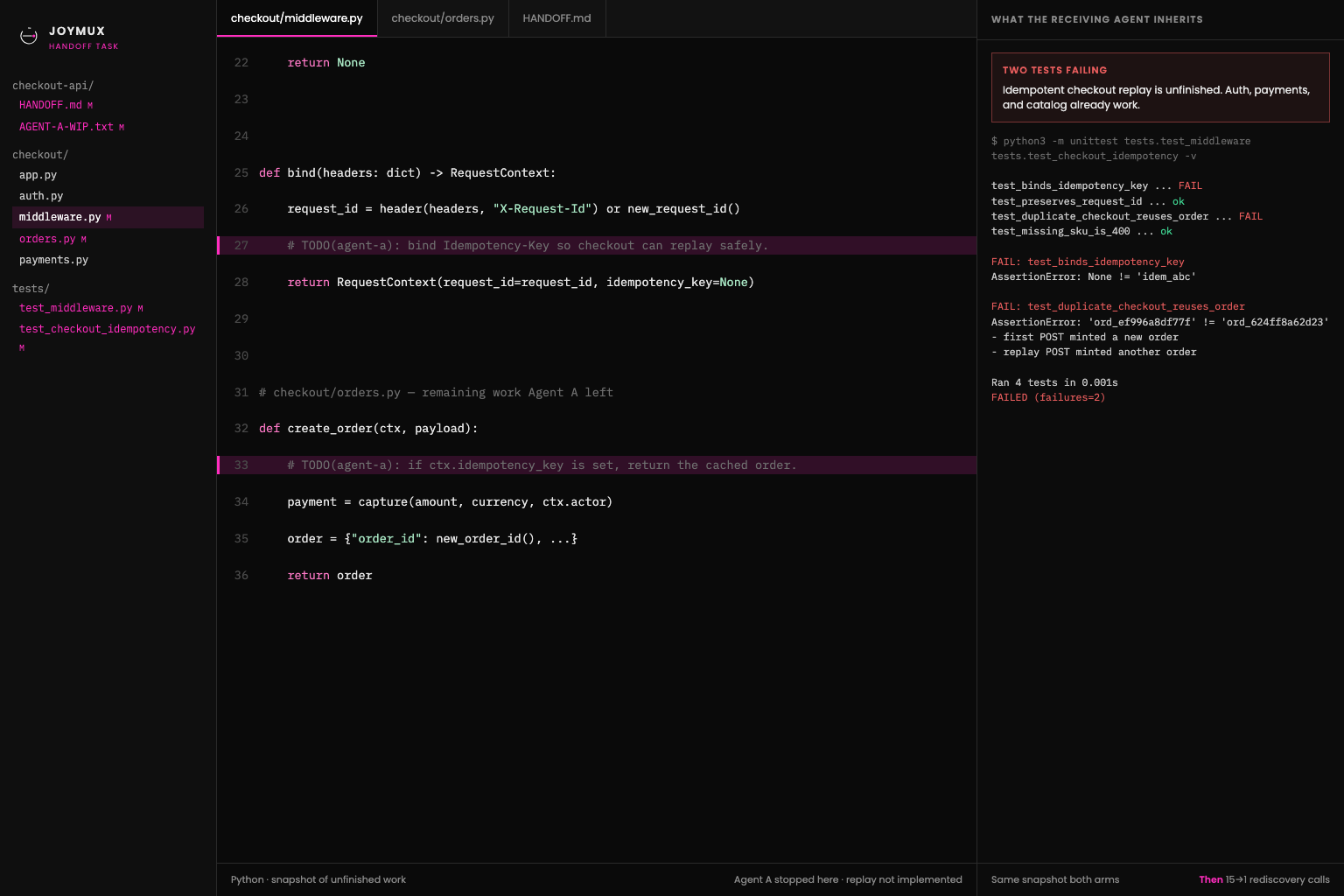Click 'first POST minted a new order'

coord(1085,338)
